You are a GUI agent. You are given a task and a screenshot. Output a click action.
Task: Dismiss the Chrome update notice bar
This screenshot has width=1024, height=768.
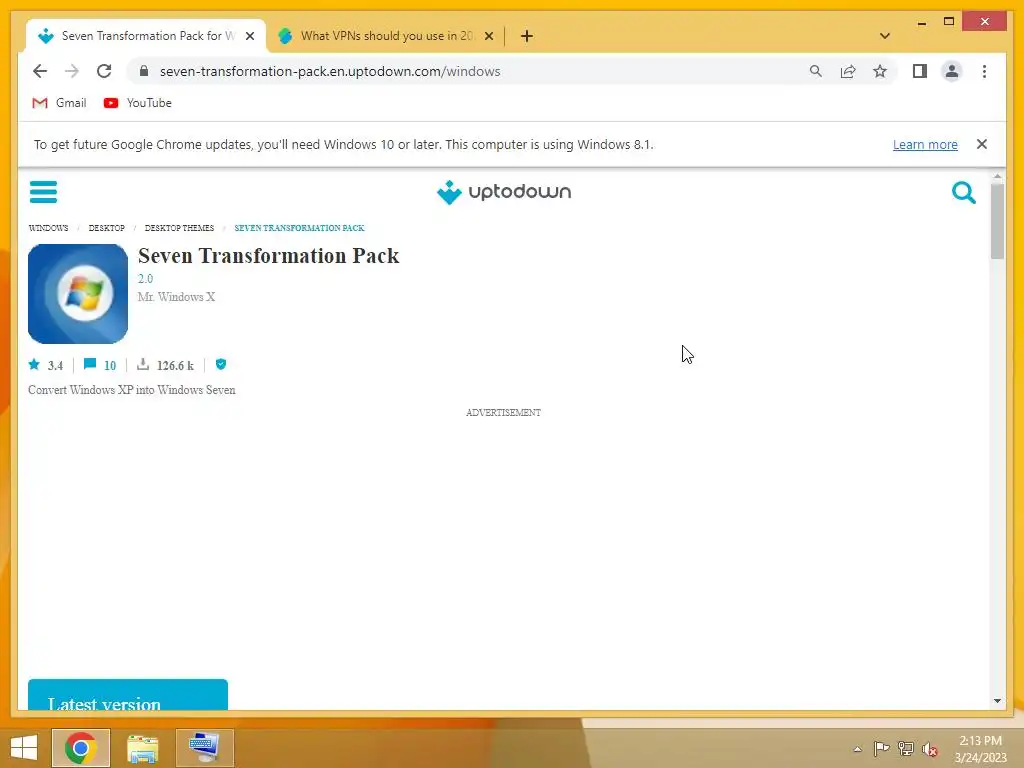tap(982, 144)
